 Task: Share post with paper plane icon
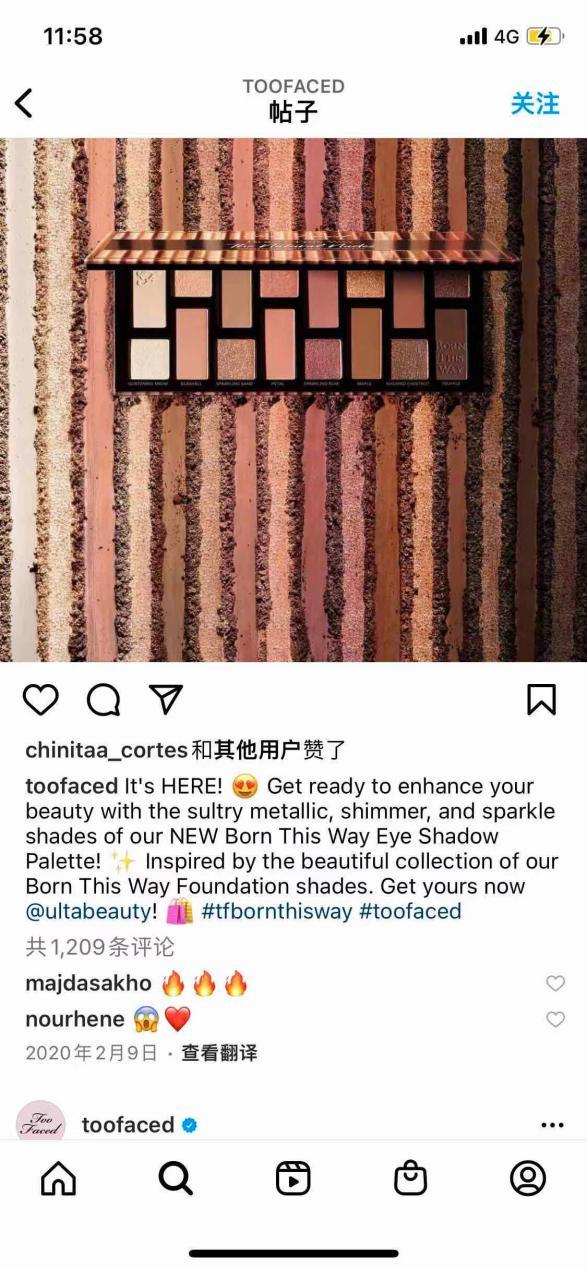coord(166,699)
